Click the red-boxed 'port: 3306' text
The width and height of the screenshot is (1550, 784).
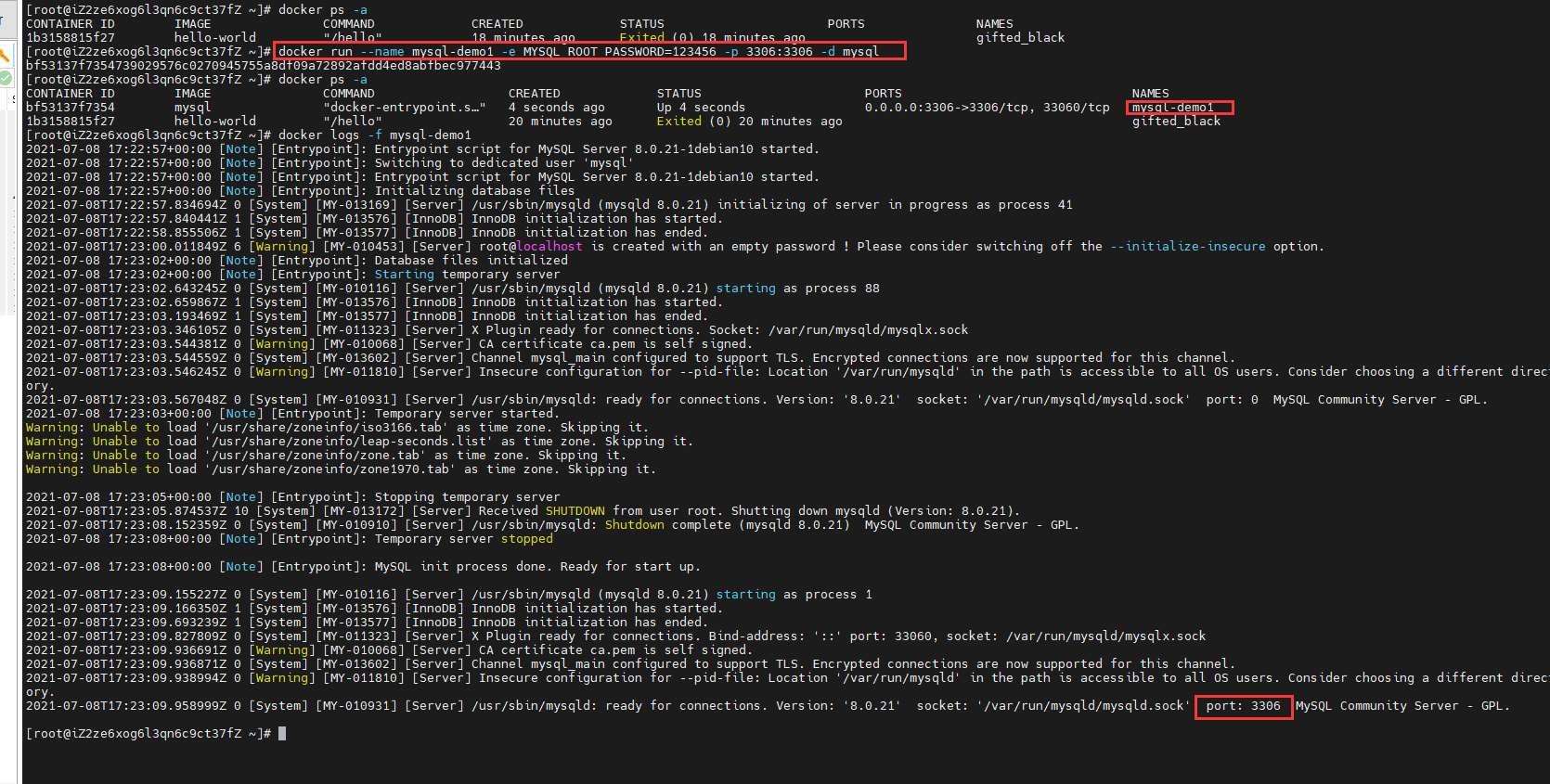click(1243, 706)
